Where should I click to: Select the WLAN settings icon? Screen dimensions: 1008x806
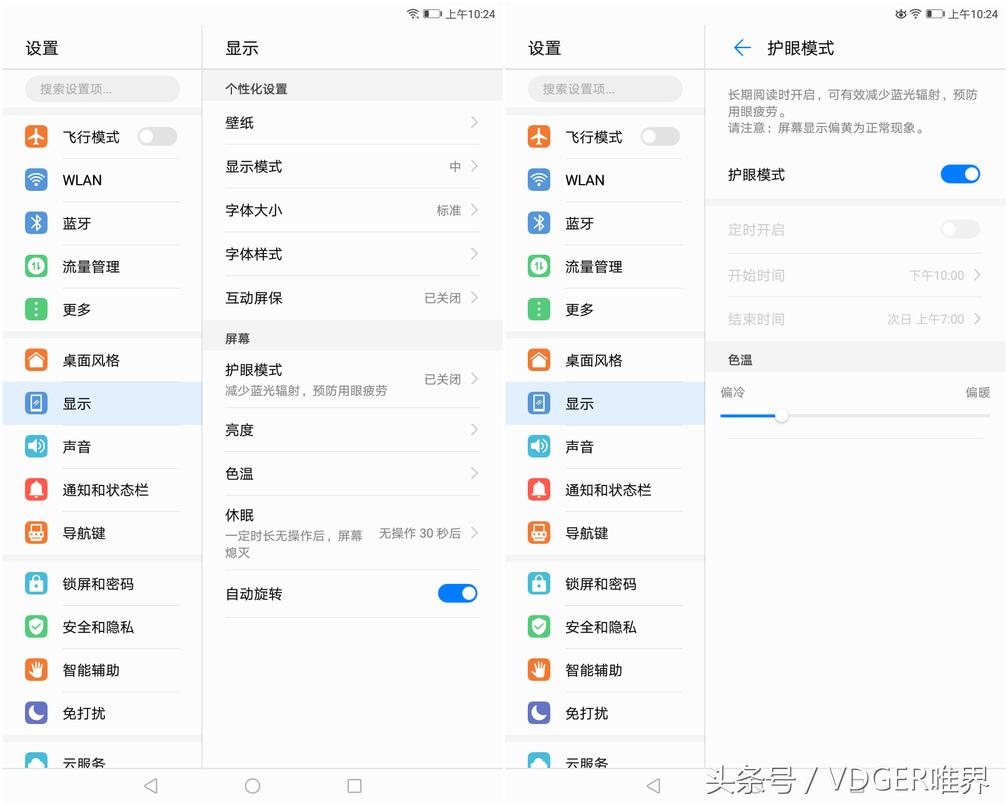(37, 180)
